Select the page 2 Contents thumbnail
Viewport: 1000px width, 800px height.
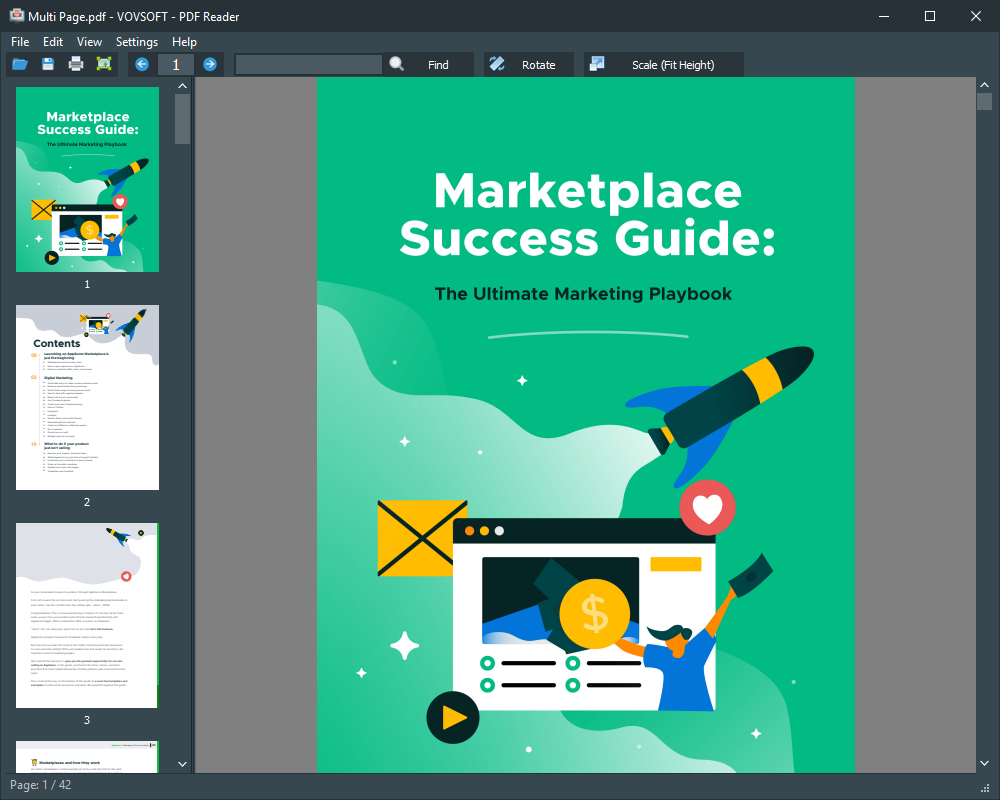pos(87,397)
